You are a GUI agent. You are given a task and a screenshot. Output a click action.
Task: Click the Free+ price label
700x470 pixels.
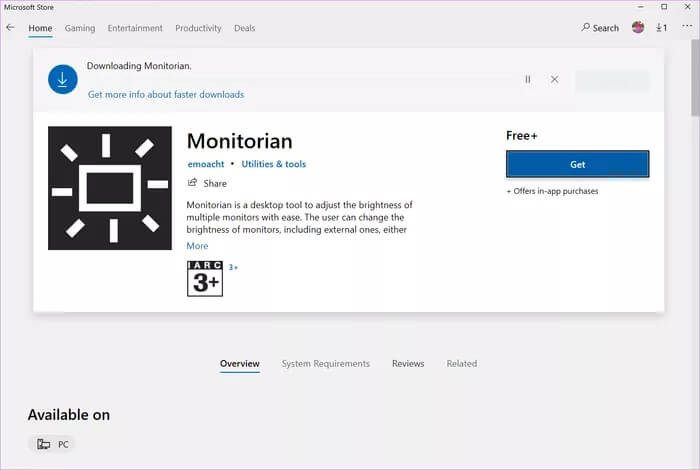click(521, 136)
